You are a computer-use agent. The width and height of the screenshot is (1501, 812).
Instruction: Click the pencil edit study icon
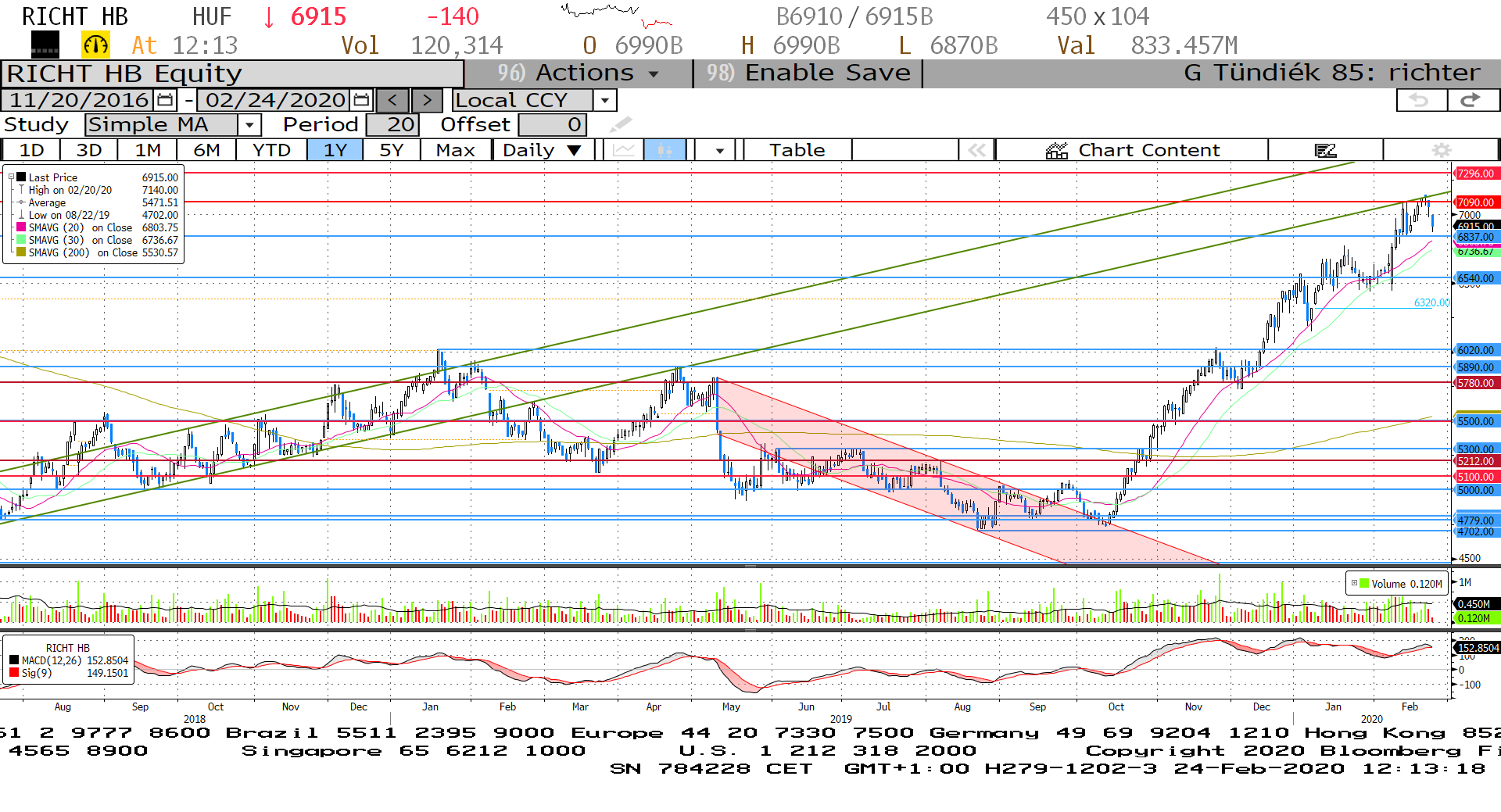click(621, 125)
